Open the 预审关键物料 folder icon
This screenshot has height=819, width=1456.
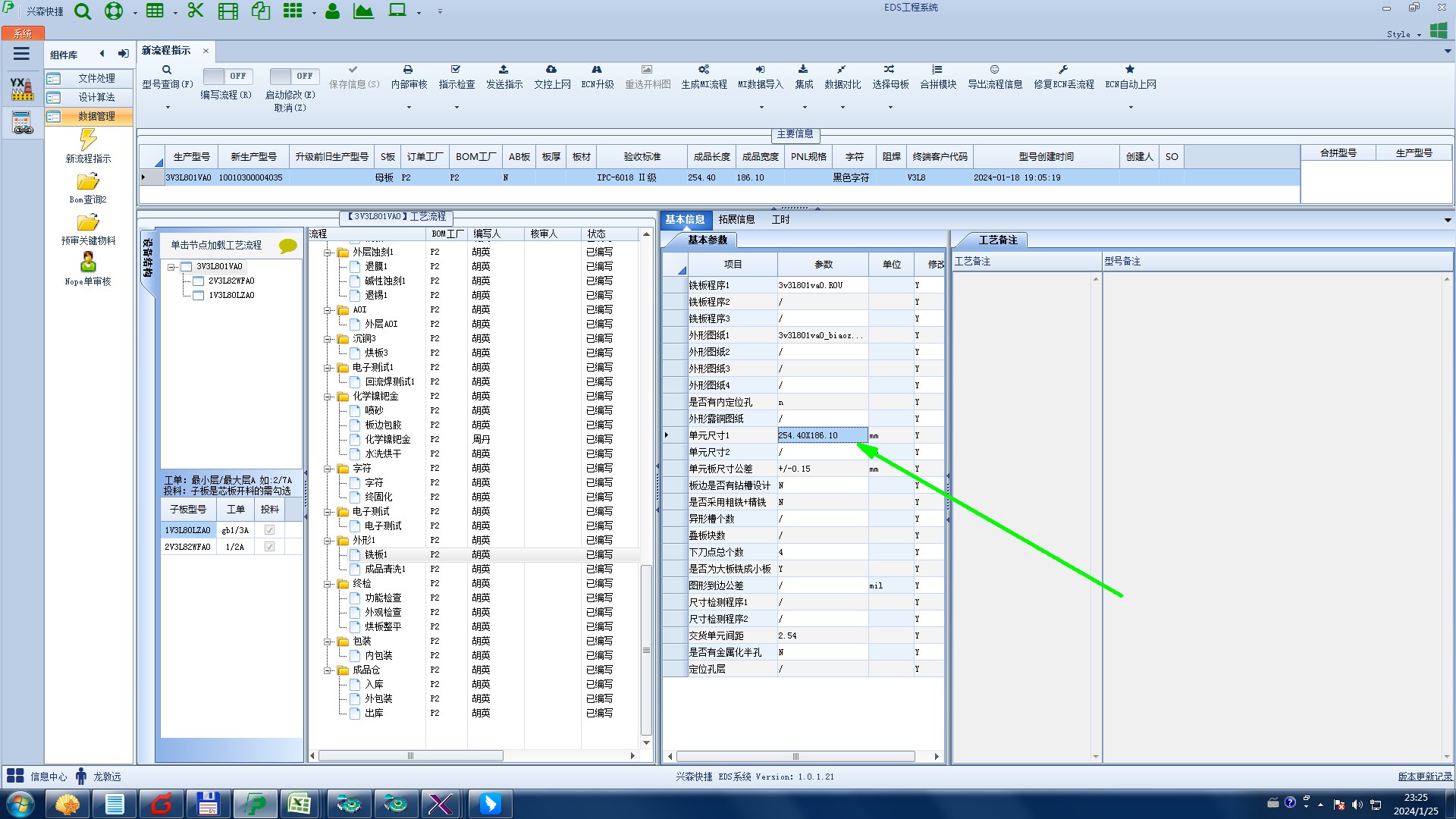click(88, 223)
